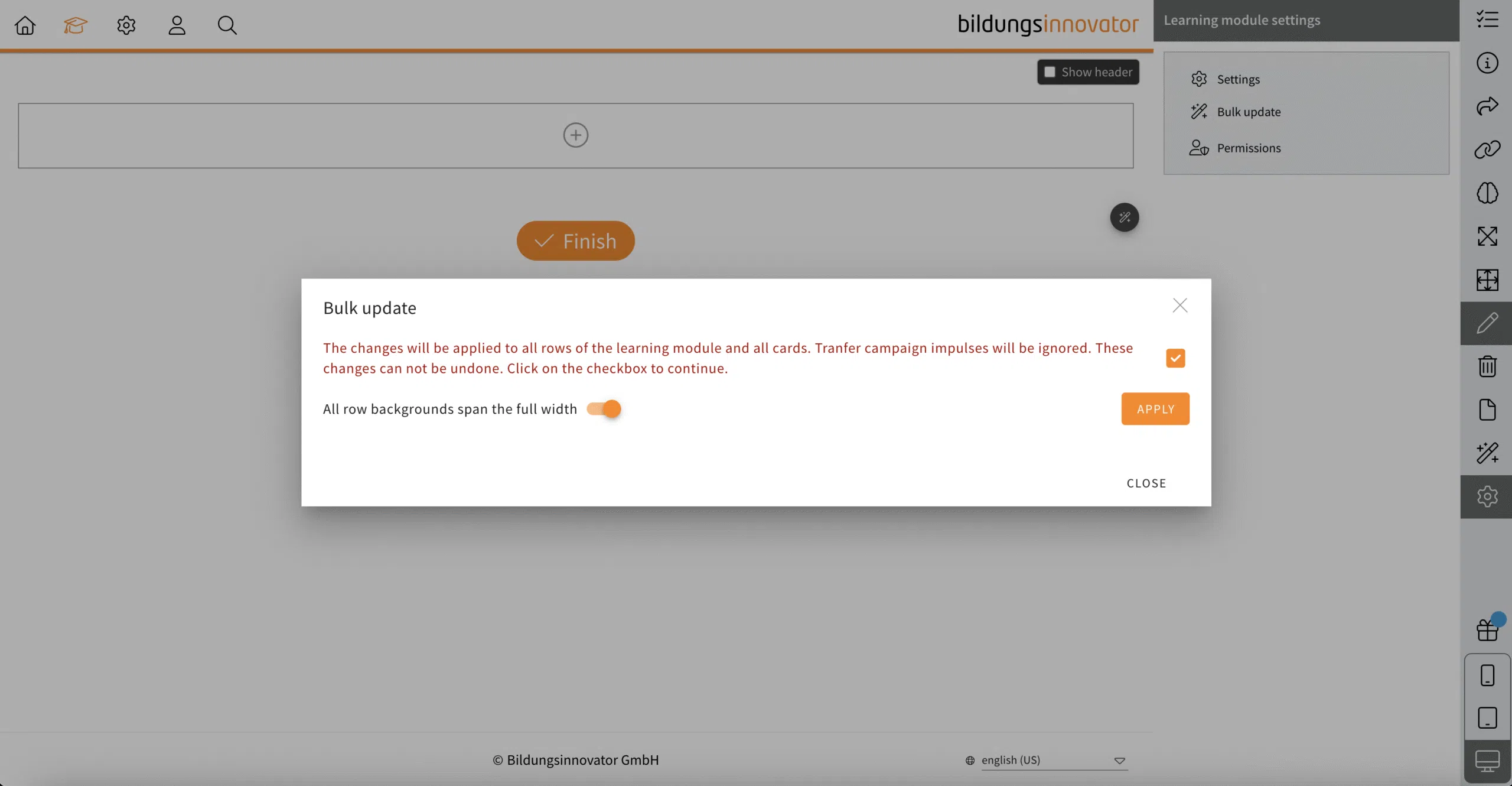This screenshot has height=786, width=1512.
Task: Click the search magnifier icon
Action: click(227, 25)
